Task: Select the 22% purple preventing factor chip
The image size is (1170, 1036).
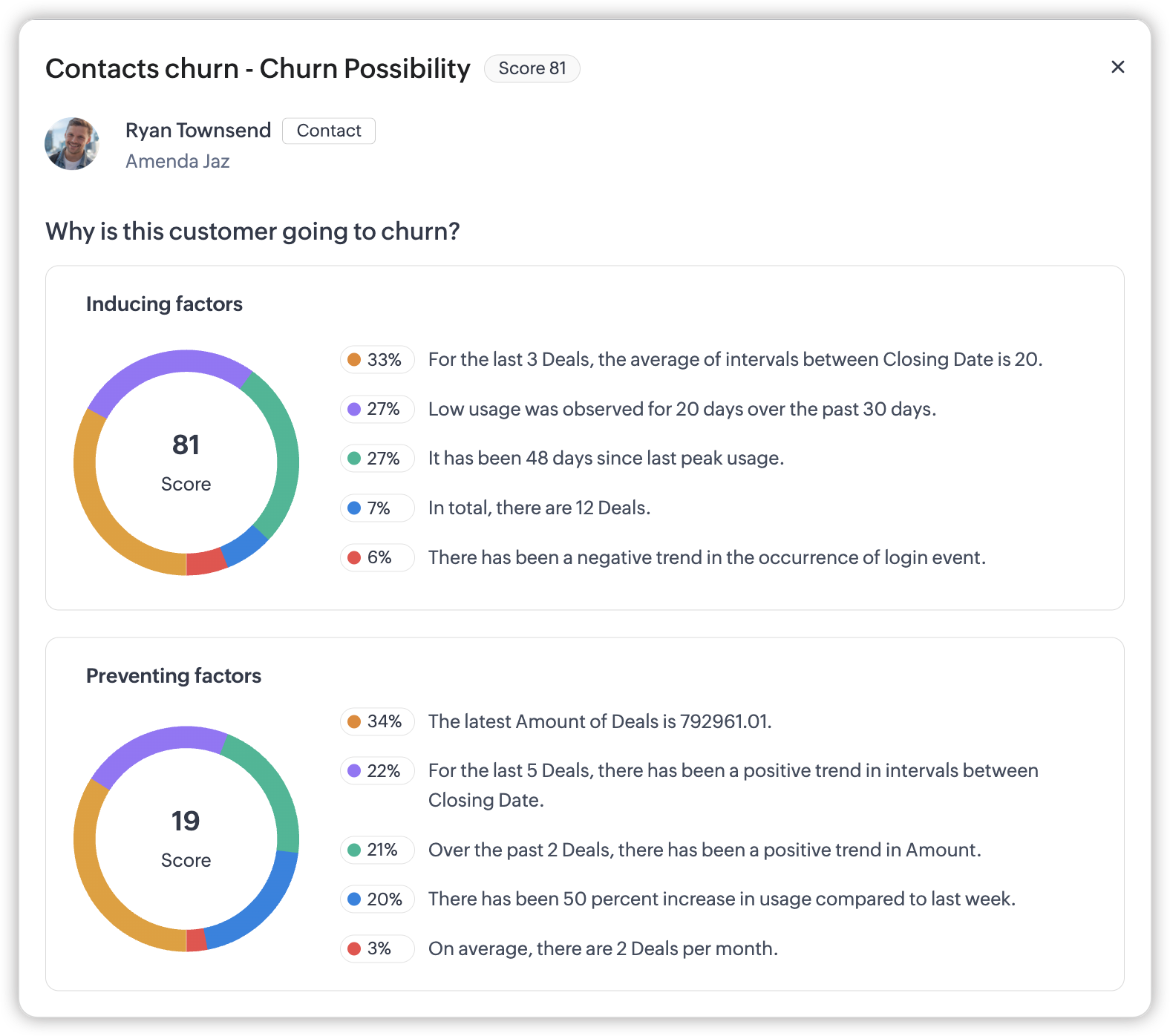Action: point(377,771)
